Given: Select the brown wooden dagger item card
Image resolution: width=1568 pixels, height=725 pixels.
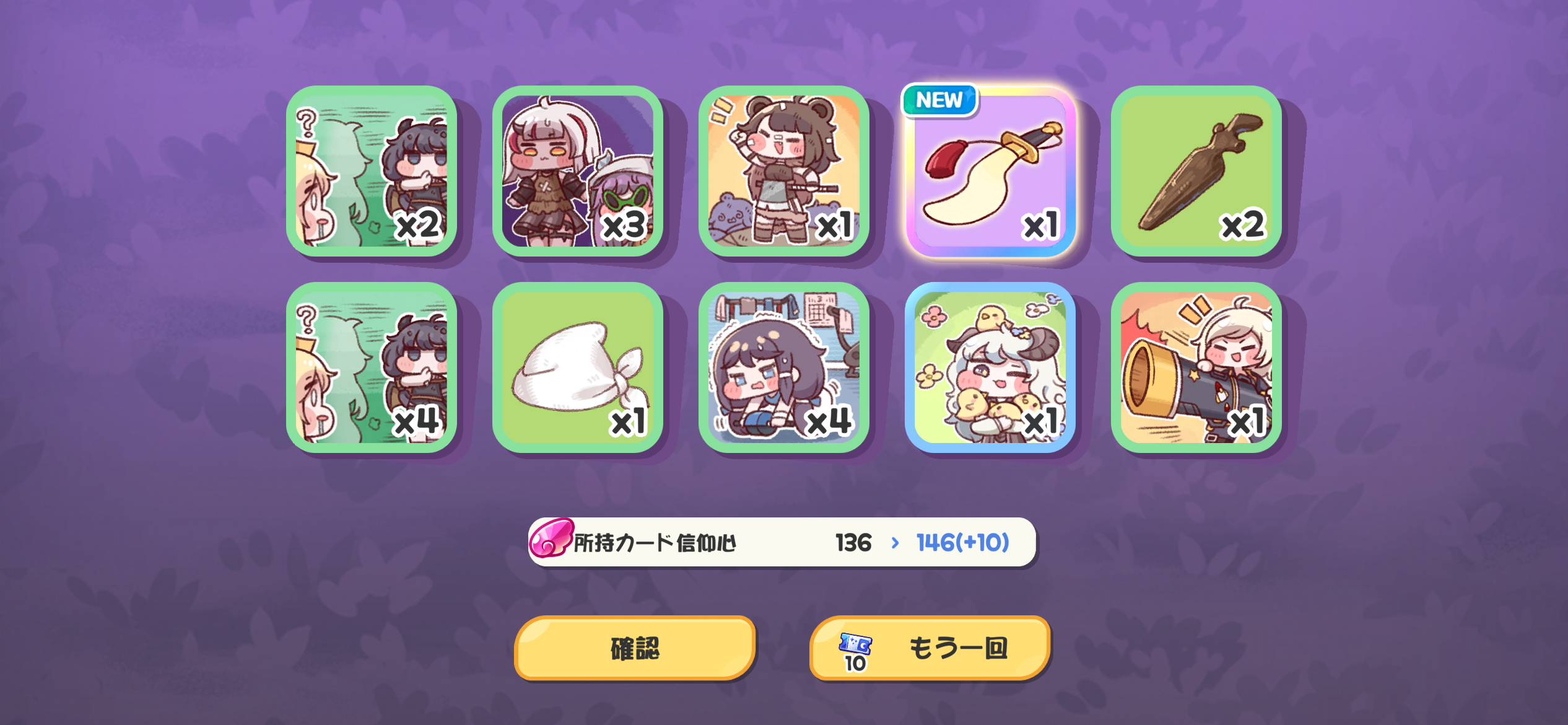Looking at the screenshot, I should [x=1196, y=171].
